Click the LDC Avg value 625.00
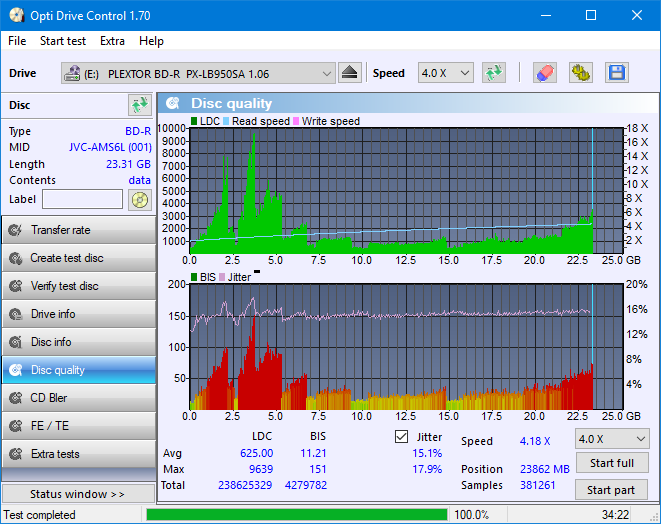Viewport: 661px width, 524px height. 256,453
